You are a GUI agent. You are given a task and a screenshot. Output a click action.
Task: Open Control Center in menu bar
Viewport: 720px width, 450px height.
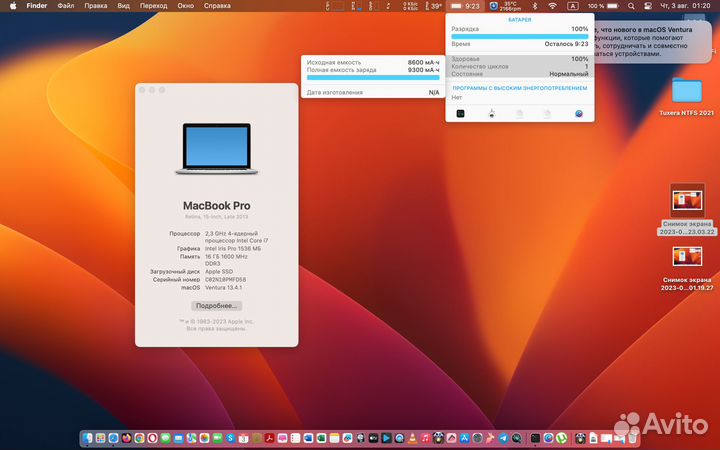coord(648,6)
